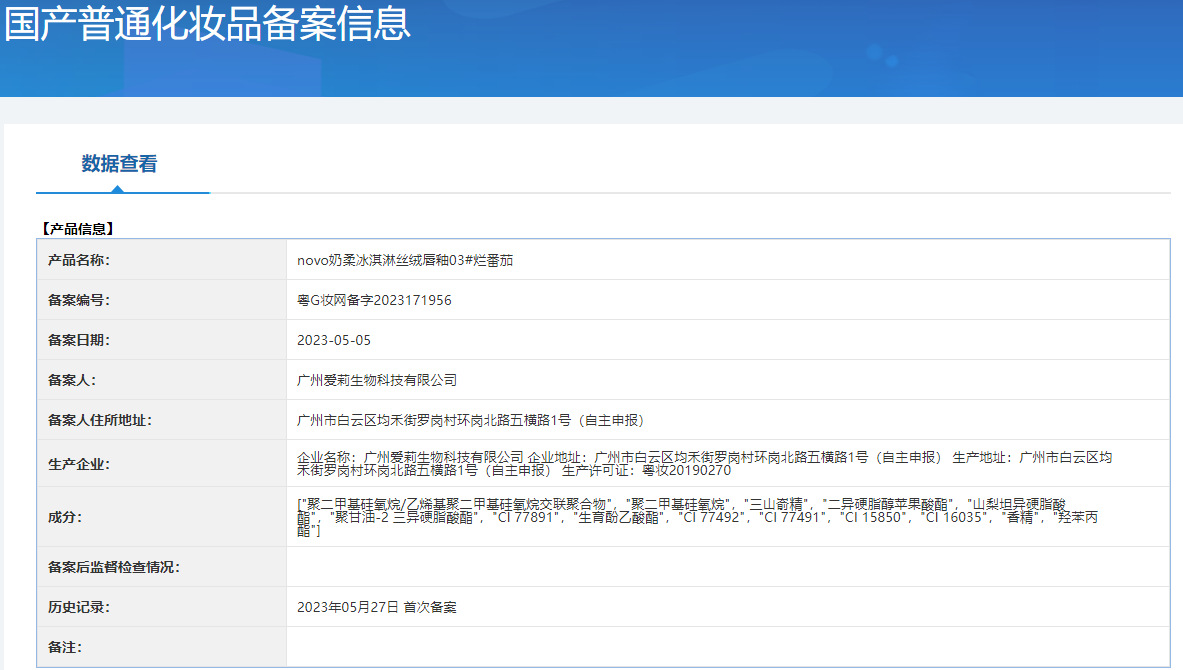The image size is (1183, 670).
Task: Select filing number 粤G妆网备字2023171956
Action: pos(374,300)
